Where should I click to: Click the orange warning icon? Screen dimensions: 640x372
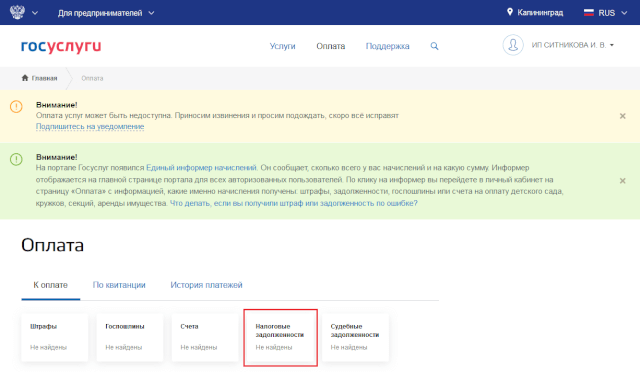pyautogui.click(x=16, y=107)
